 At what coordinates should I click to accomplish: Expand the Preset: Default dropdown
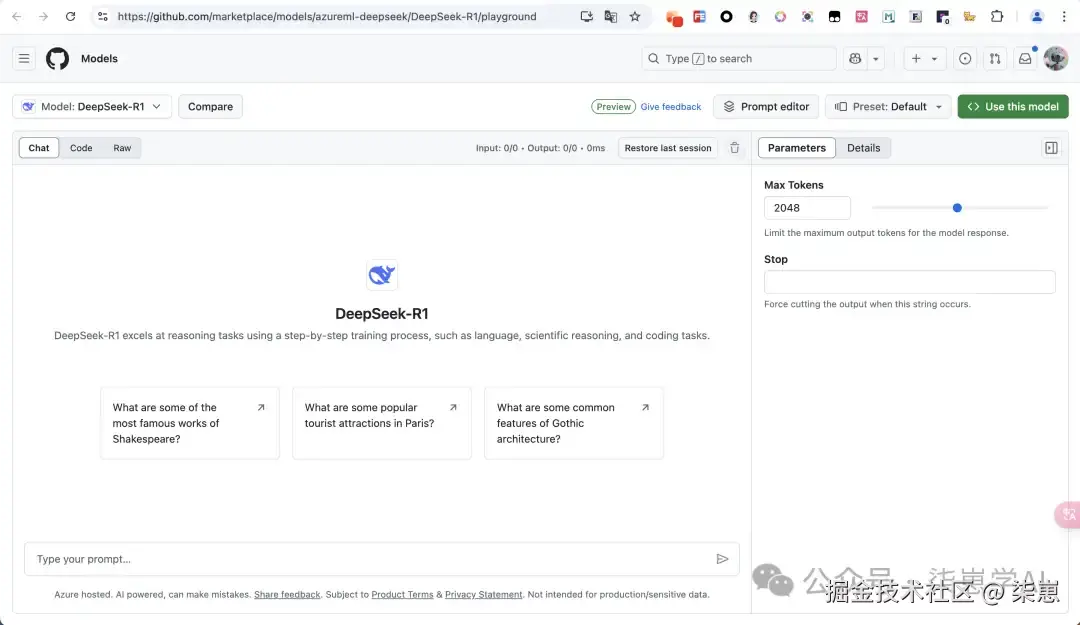[x=888, y=107]
